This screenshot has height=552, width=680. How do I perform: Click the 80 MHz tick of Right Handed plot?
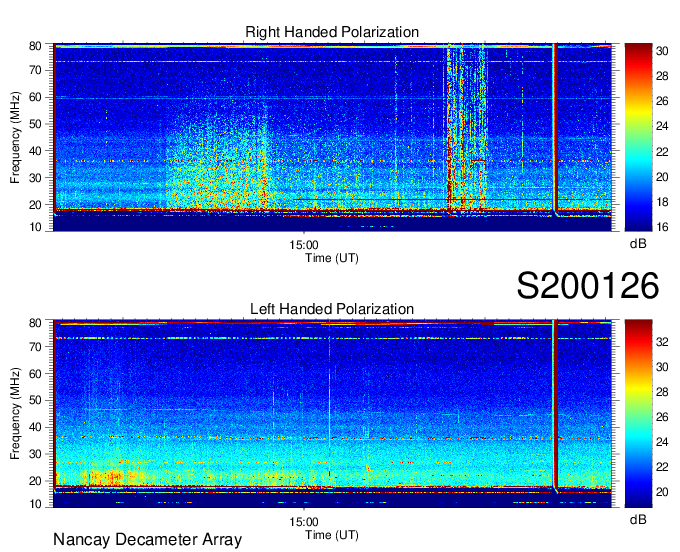(x=35, y=46)
